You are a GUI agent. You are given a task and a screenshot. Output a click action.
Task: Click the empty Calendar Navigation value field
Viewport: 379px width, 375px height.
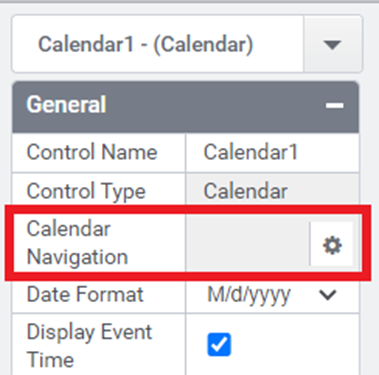pos(248,243)
